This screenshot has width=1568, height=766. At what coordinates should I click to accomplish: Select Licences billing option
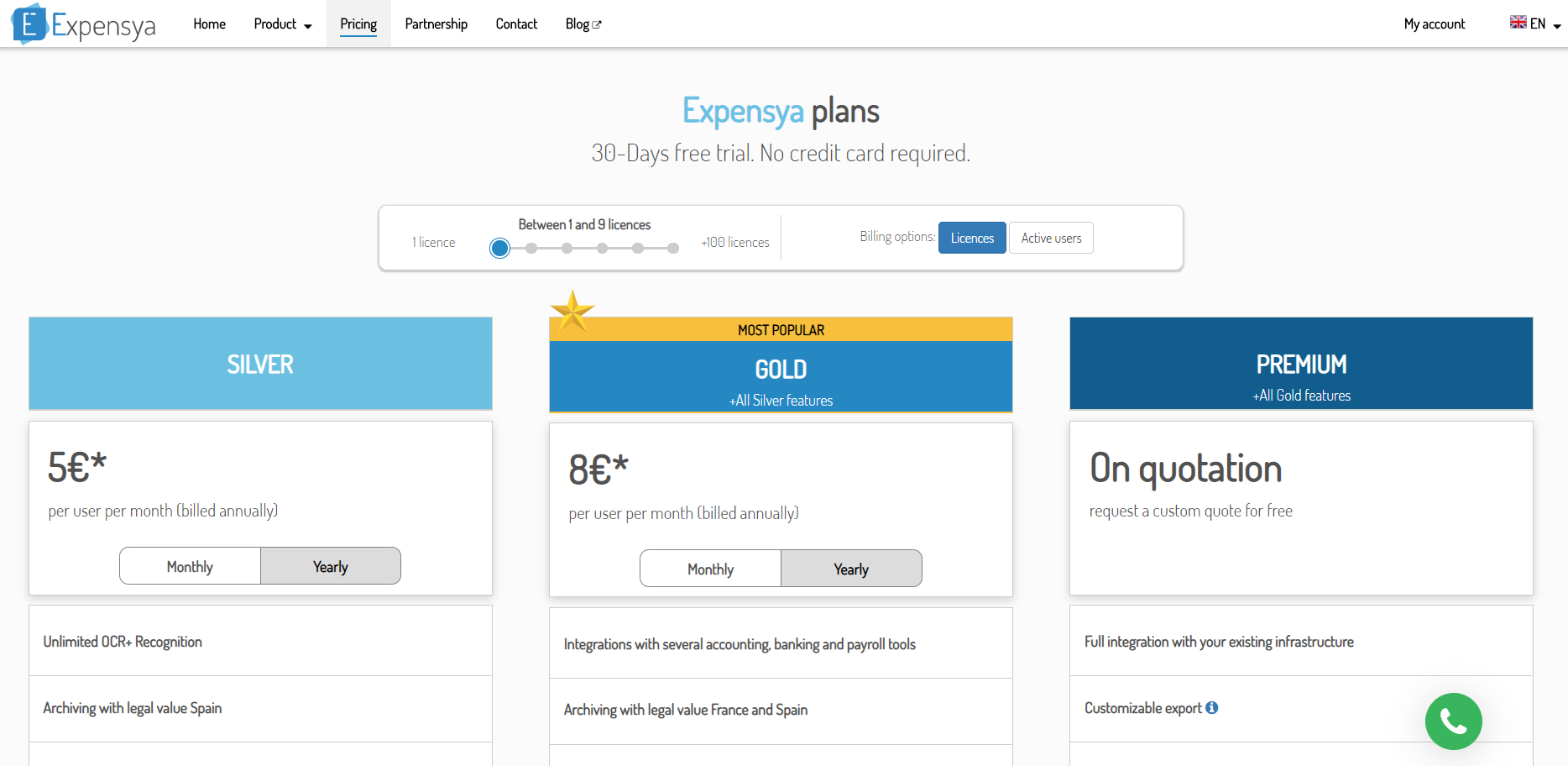click(x=972, y=238)
